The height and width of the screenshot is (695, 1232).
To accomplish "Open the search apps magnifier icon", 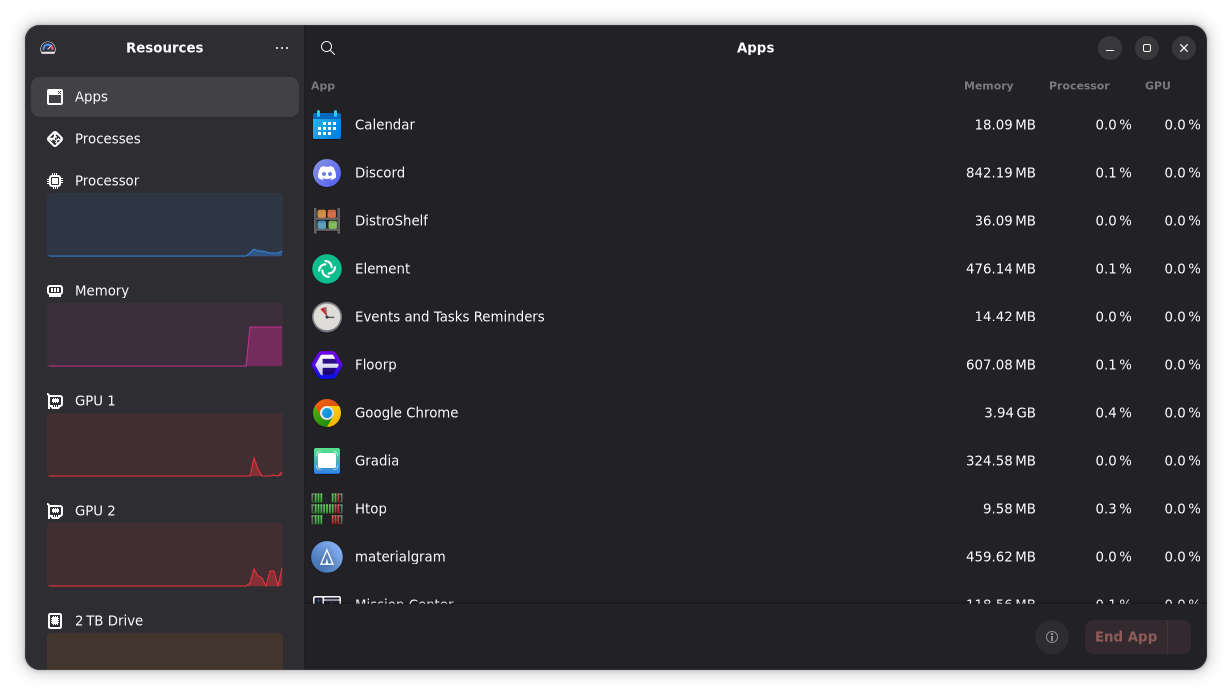I will (328, 48).
